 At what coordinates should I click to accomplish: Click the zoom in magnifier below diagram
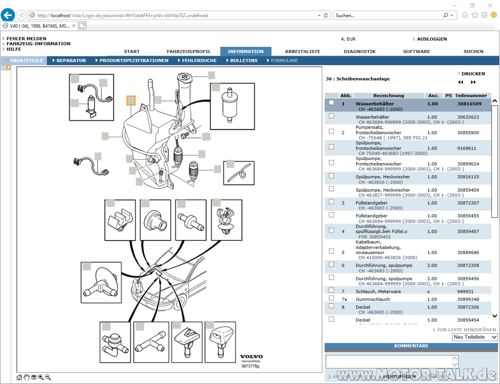41,377
